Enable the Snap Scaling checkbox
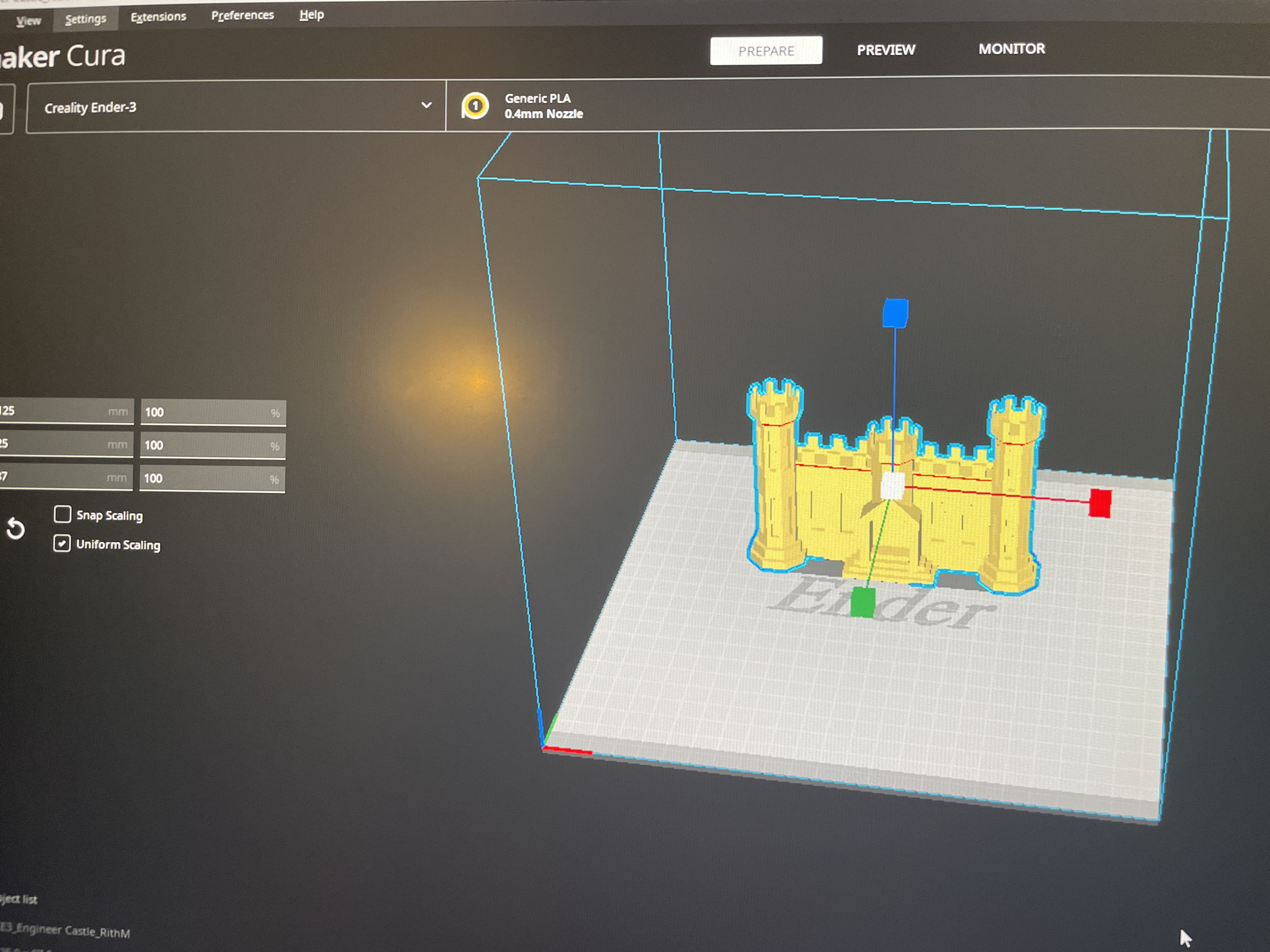This screenshot has height=952, width=1270. click(62, 513)
